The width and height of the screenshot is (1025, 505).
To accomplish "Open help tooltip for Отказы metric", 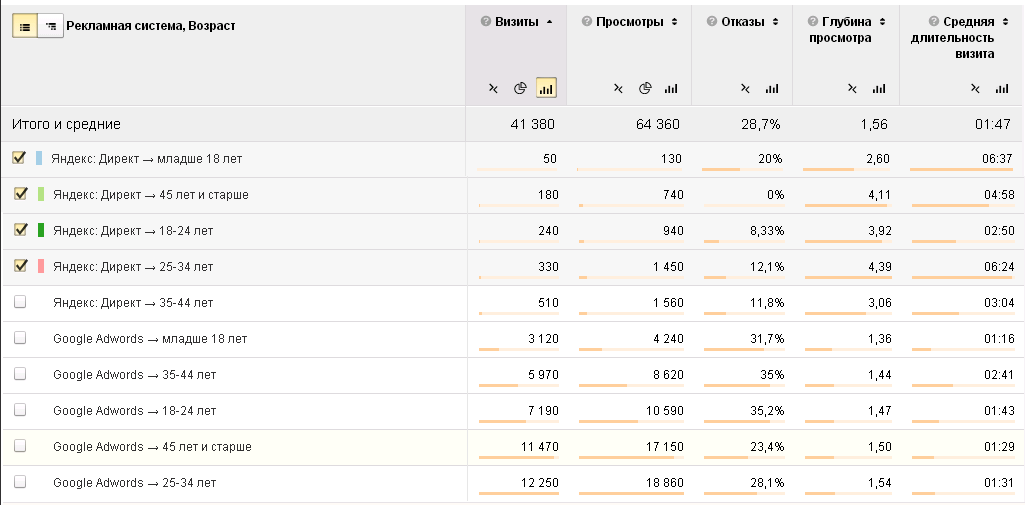I will (710, 22).
